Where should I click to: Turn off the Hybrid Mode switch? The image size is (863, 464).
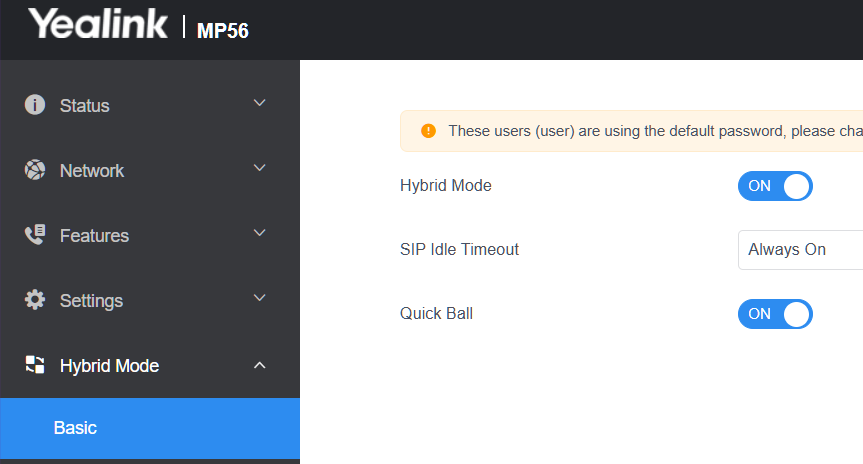click(x=775, y=186)
